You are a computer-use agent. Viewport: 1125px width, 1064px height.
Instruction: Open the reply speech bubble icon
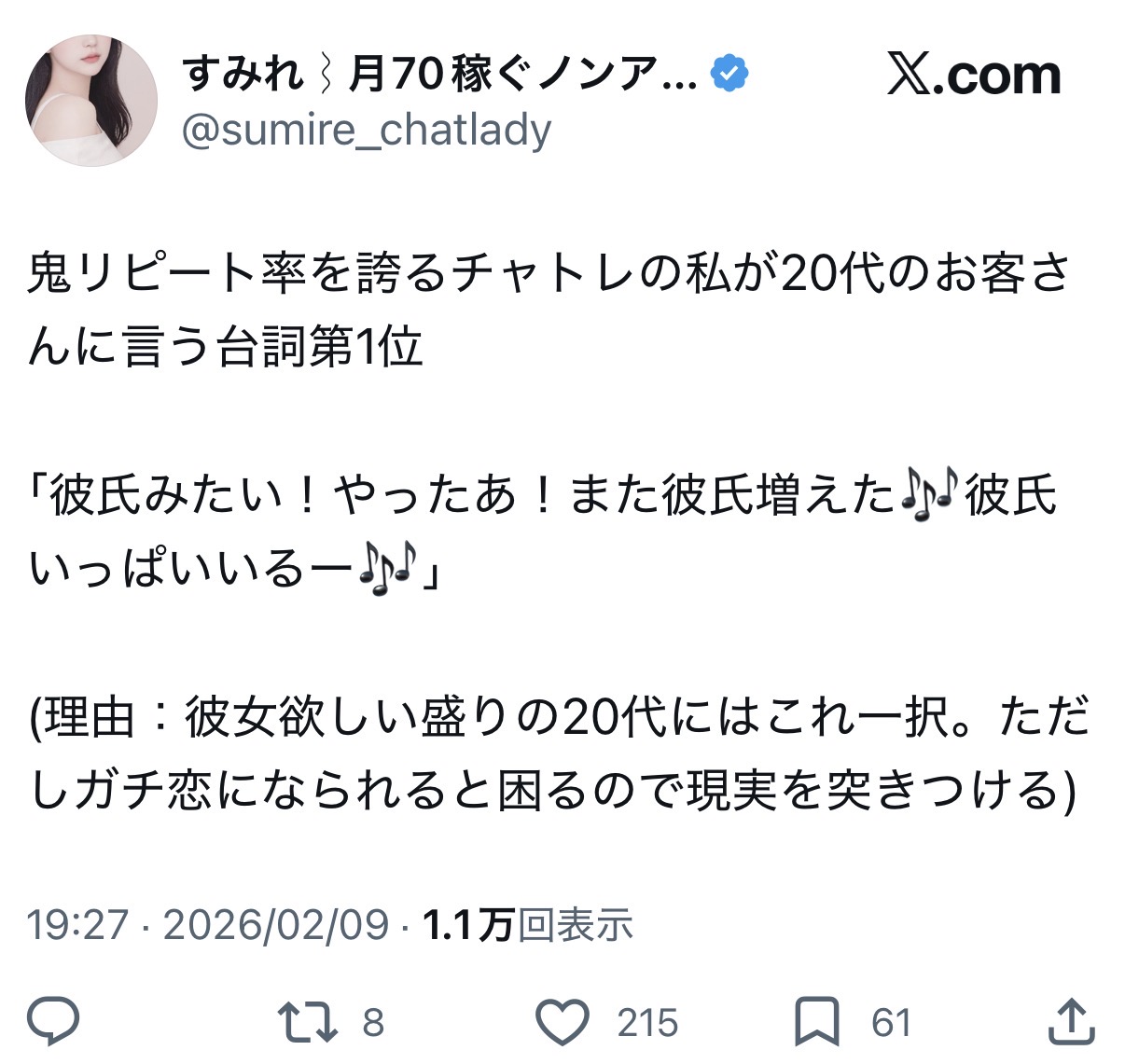53,1022
